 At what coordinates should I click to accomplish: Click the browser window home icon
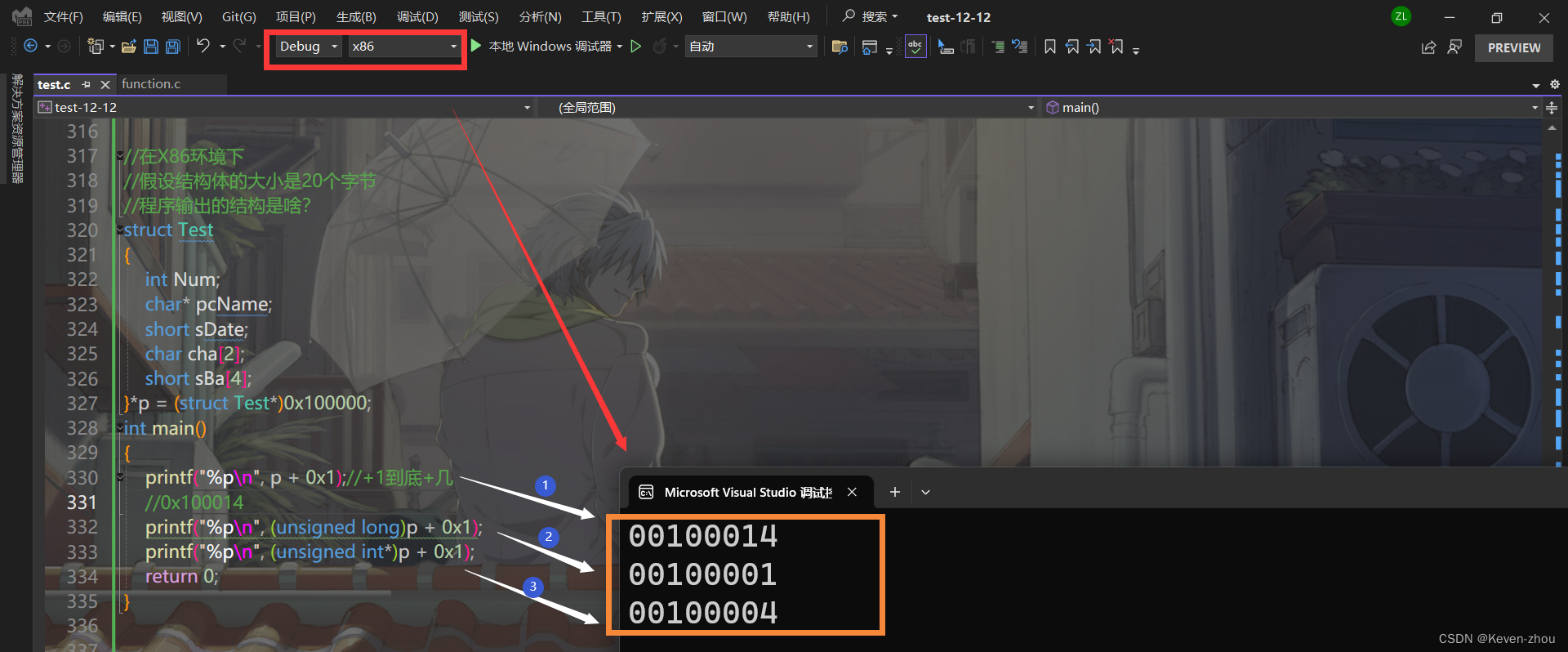870,47
